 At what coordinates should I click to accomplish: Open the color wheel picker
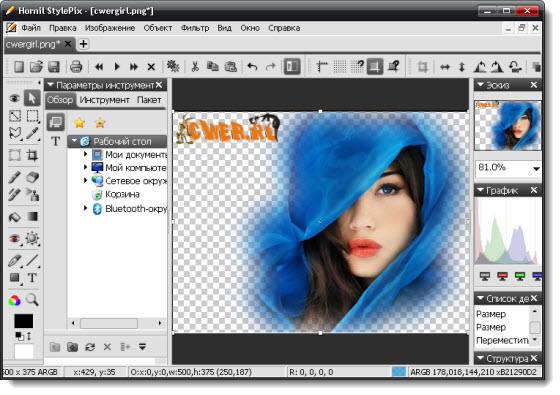coord(15,301)
